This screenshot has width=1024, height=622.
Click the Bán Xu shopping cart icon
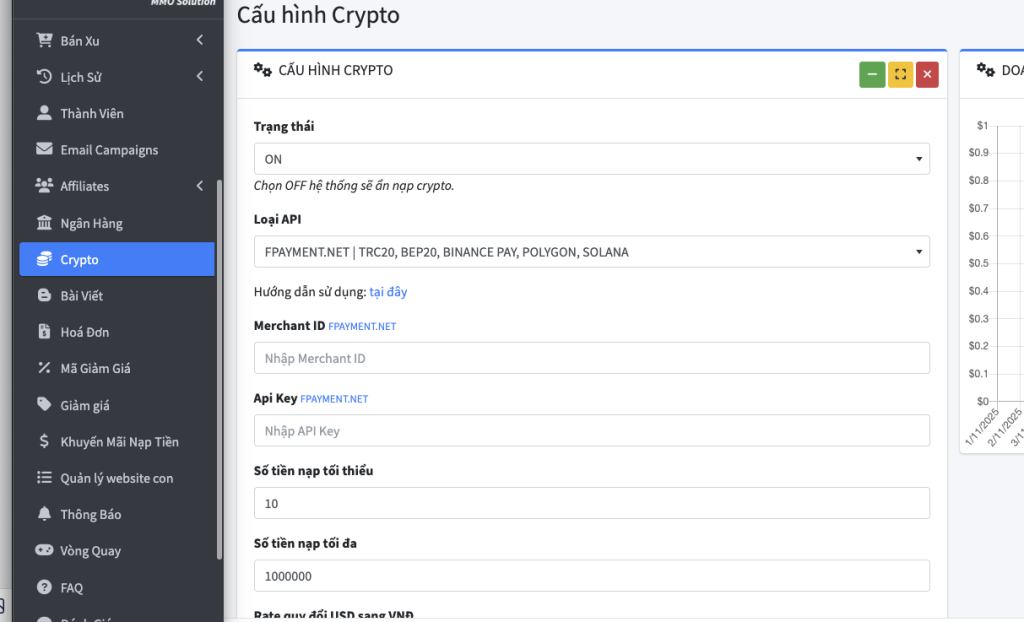pyautogui.click(x=44, y=41)
